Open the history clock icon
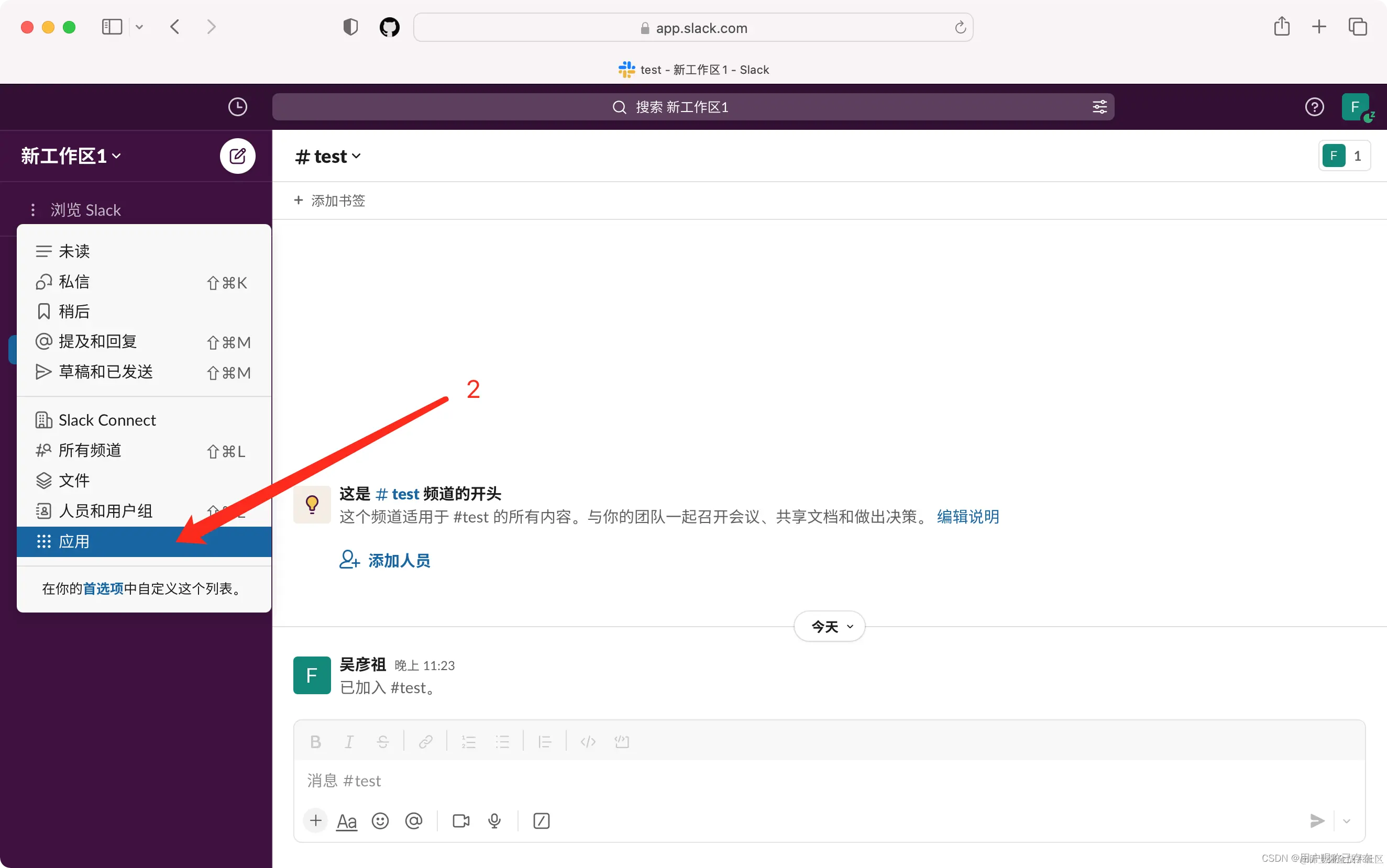This screenshot has width=1387, height=868. [237, 107]
